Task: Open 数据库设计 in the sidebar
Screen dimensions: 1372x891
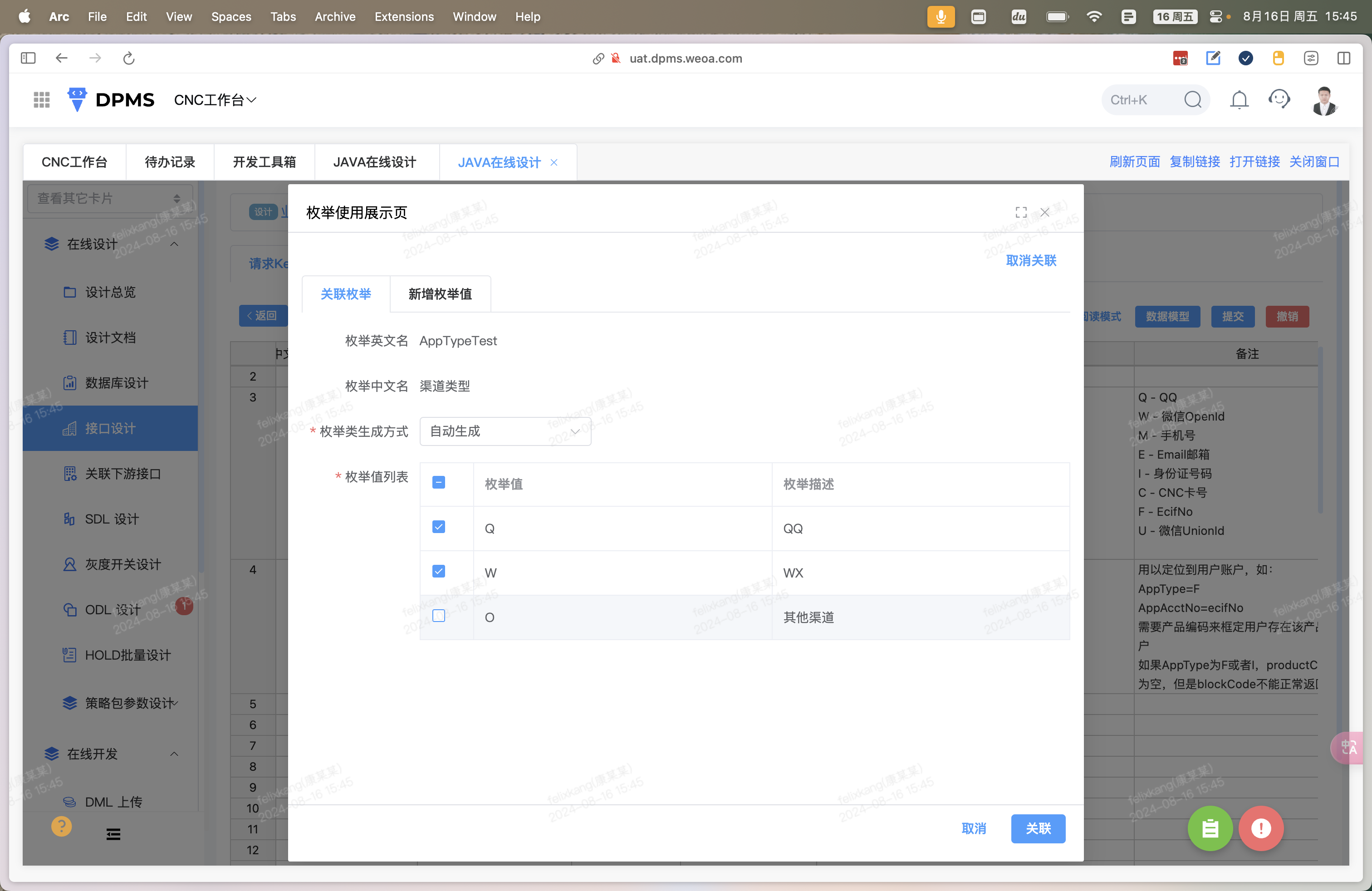Action: click(111, 383)
